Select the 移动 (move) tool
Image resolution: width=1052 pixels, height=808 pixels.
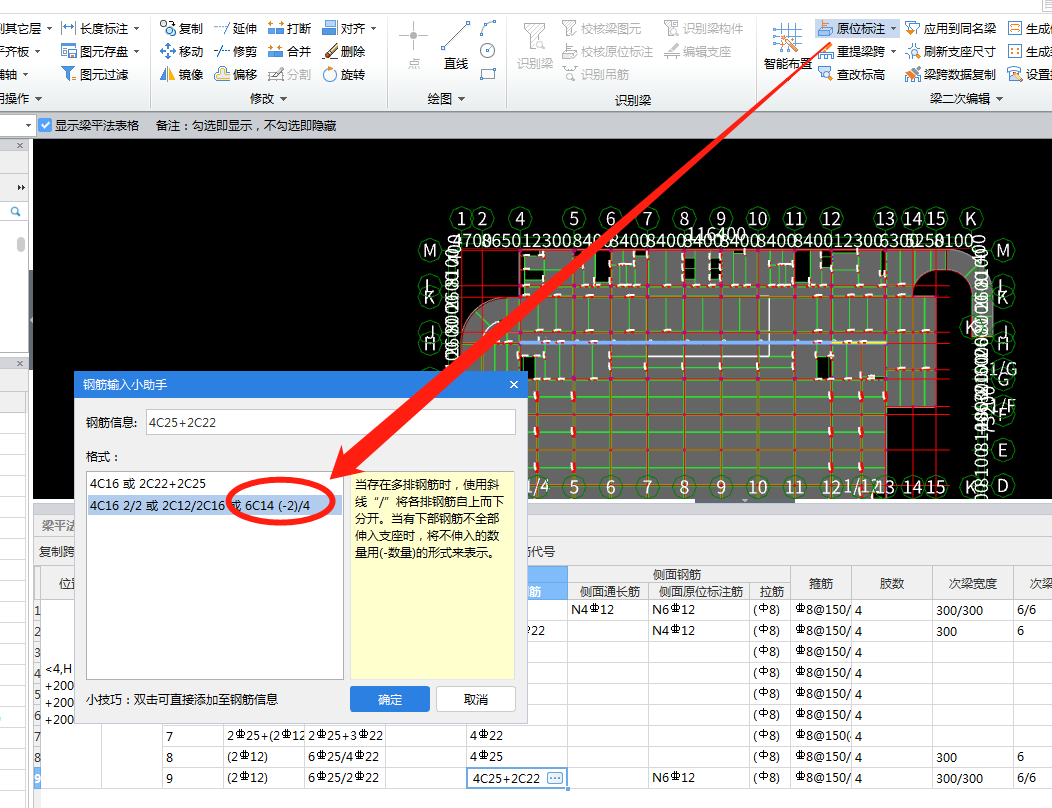point(181,51)
